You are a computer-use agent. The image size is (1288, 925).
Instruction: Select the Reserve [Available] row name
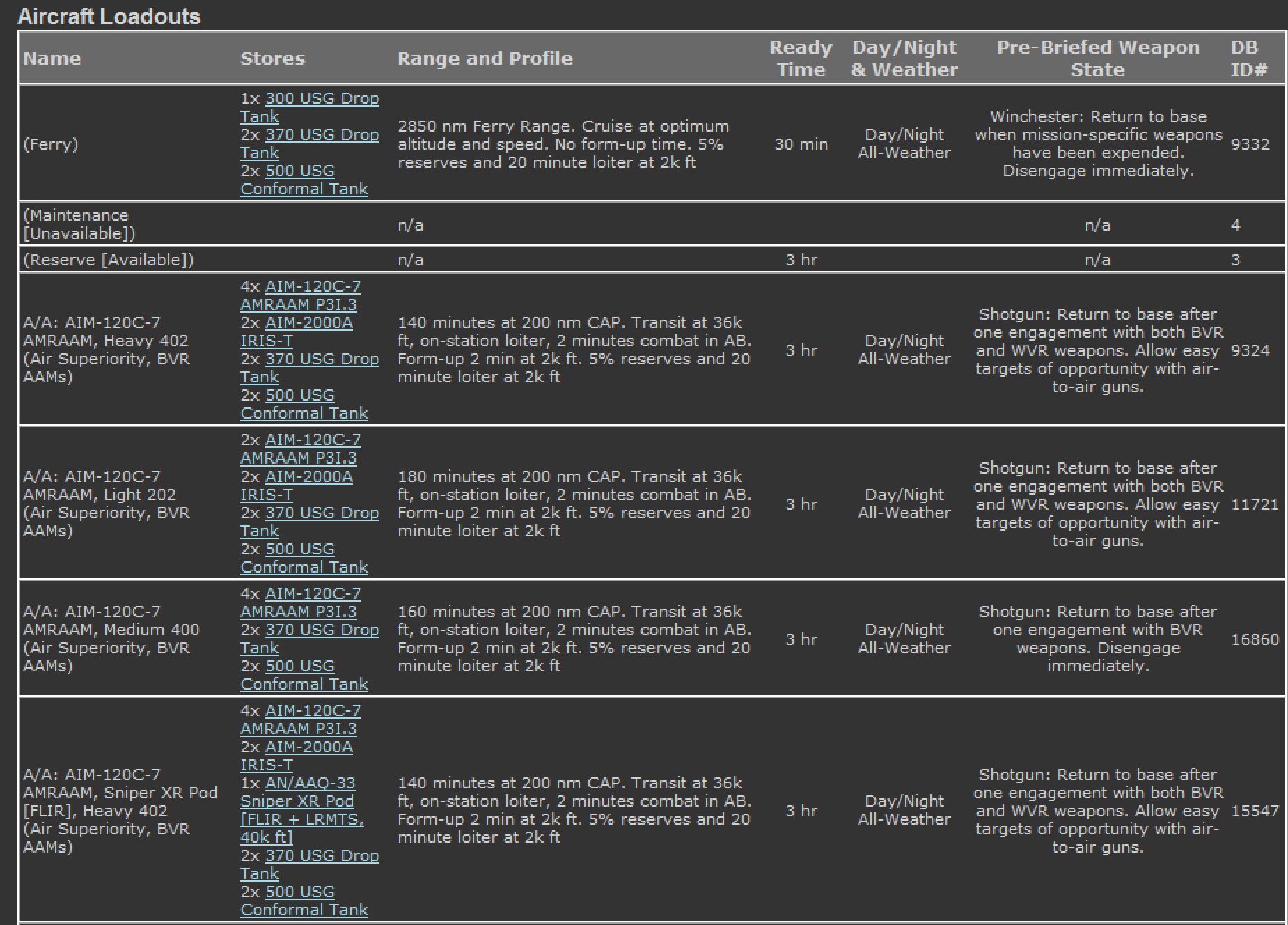pyautogui.click(x=109, y=260)
